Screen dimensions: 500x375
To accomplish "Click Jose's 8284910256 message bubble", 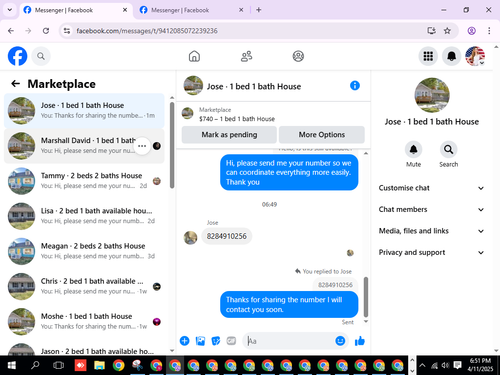I will [x=227, y=236].
